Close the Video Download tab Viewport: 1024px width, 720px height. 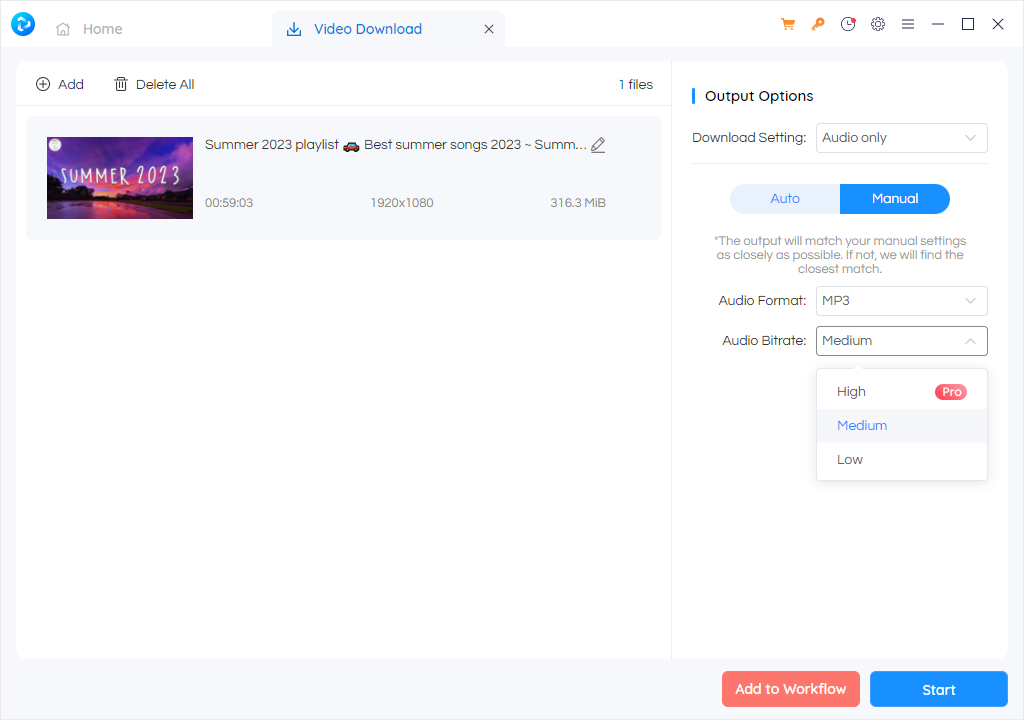(x=489, y=29)
